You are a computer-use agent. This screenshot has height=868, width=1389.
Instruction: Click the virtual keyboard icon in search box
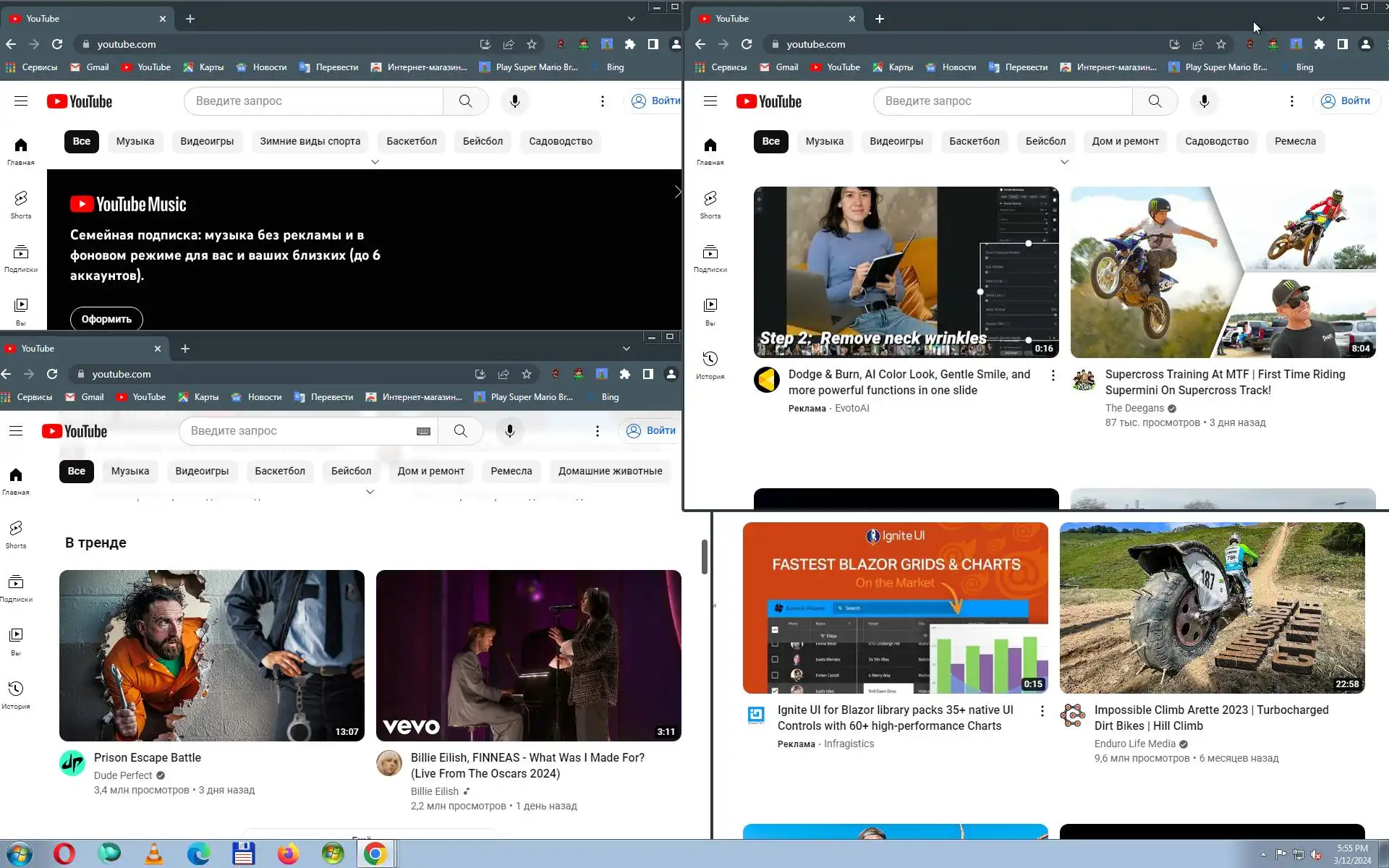pos(423,431)
